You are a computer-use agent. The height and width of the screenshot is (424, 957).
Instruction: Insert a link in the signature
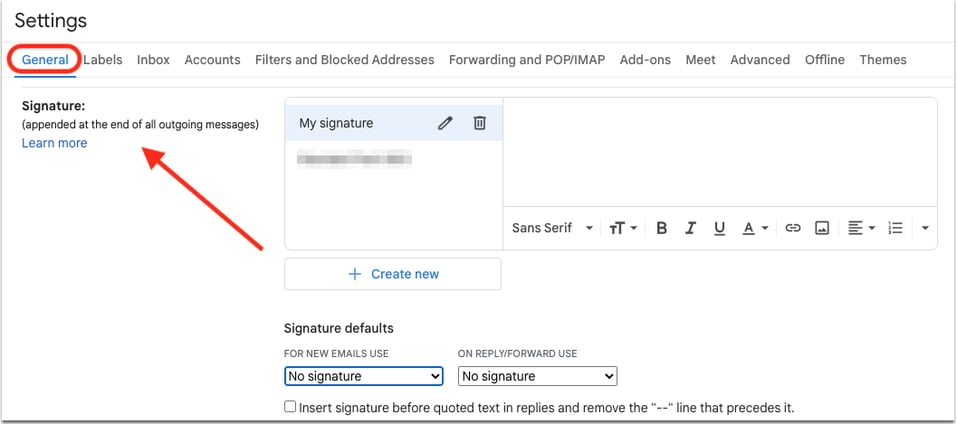point(792,228)
